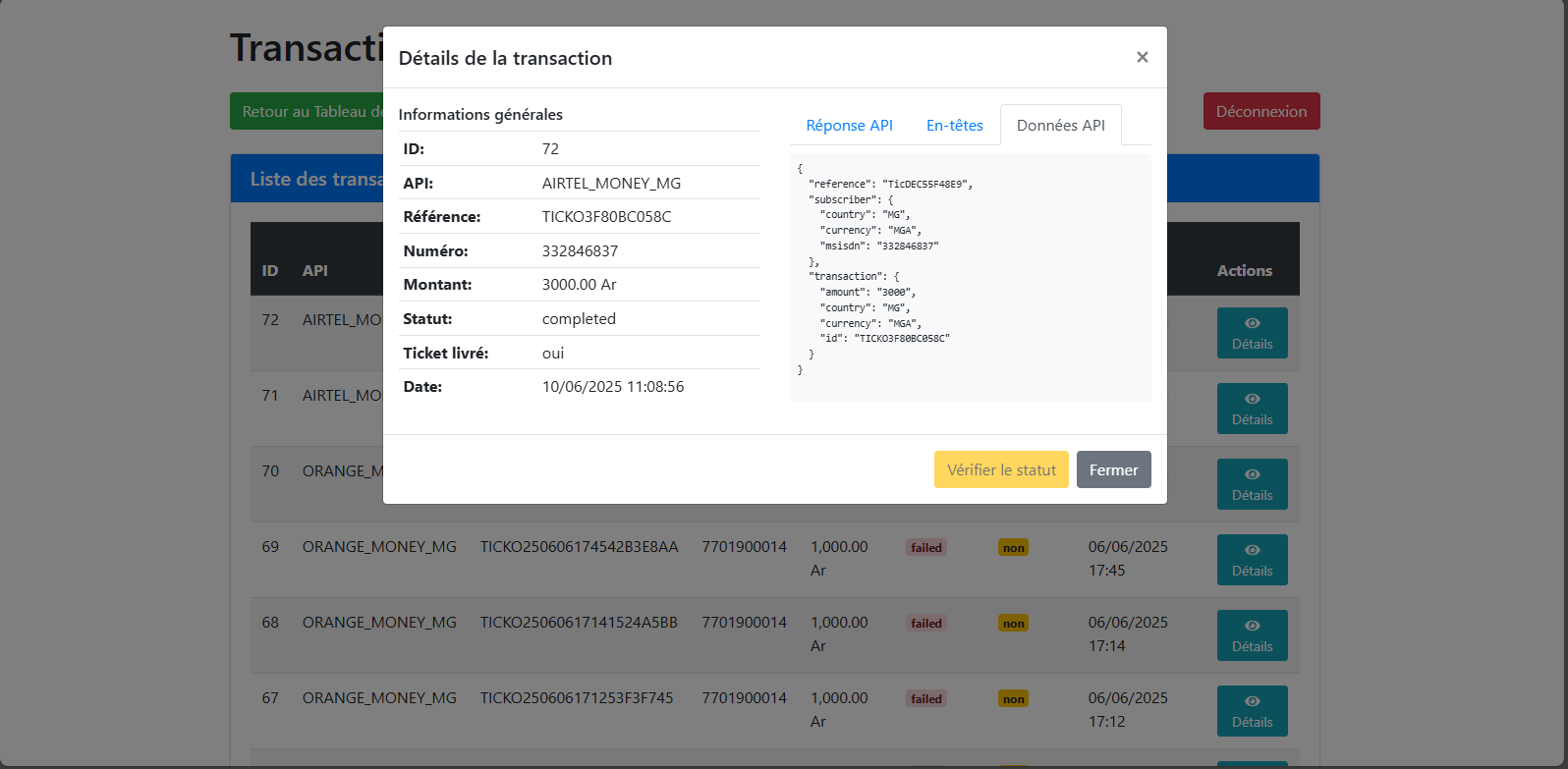Close the transaction details modal with X
Image resolution: width=1568 pixels, height=769 pixels.
(1142, 57)
